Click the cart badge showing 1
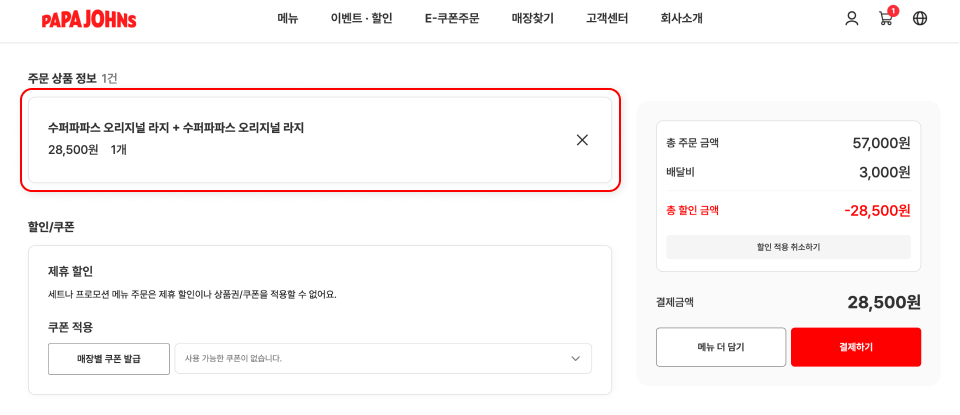This screenshot has width=960, height=415. 893,10
